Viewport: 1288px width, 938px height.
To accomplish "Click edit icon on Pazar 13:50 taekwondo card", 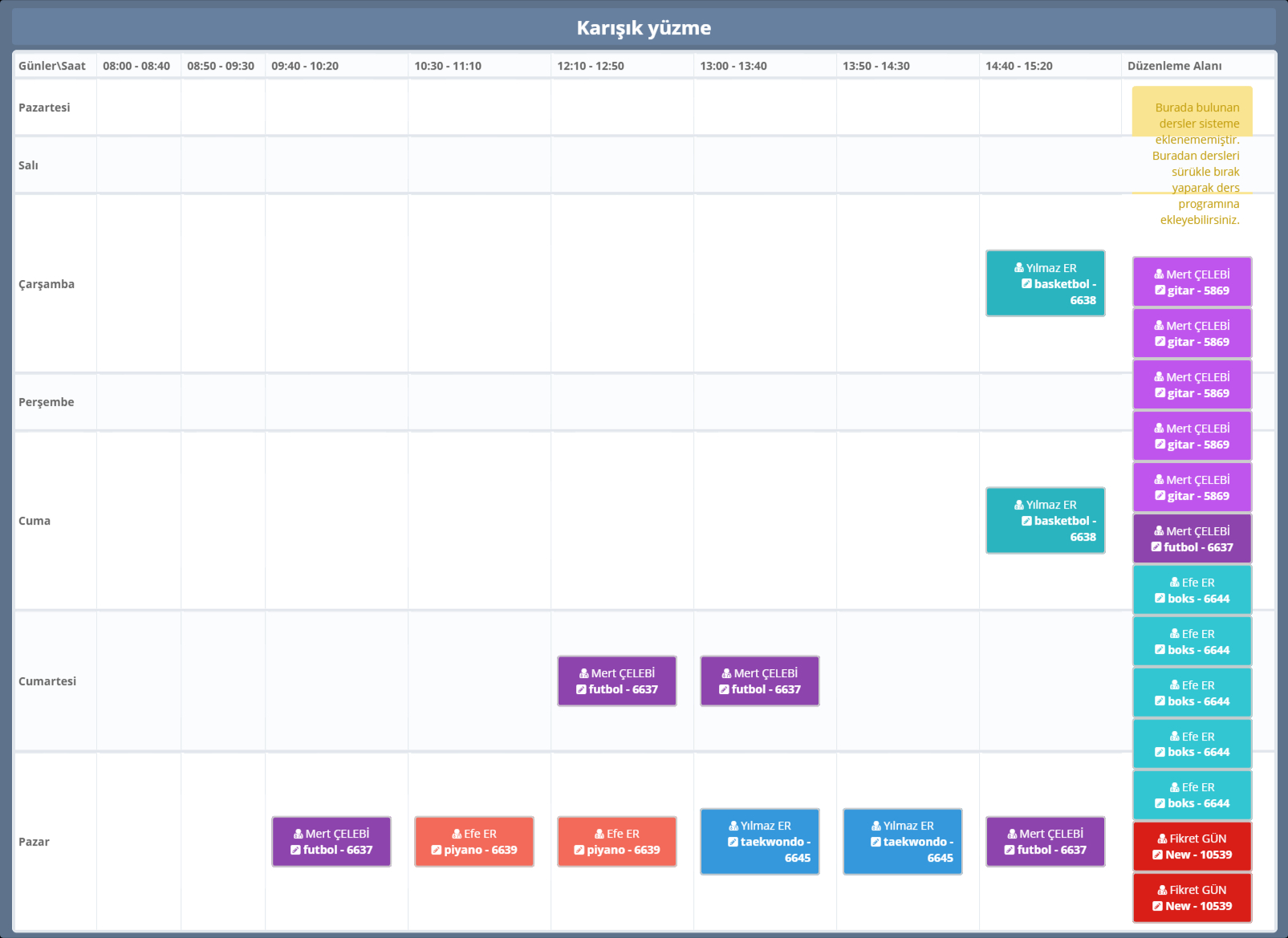I will point(876,842).
